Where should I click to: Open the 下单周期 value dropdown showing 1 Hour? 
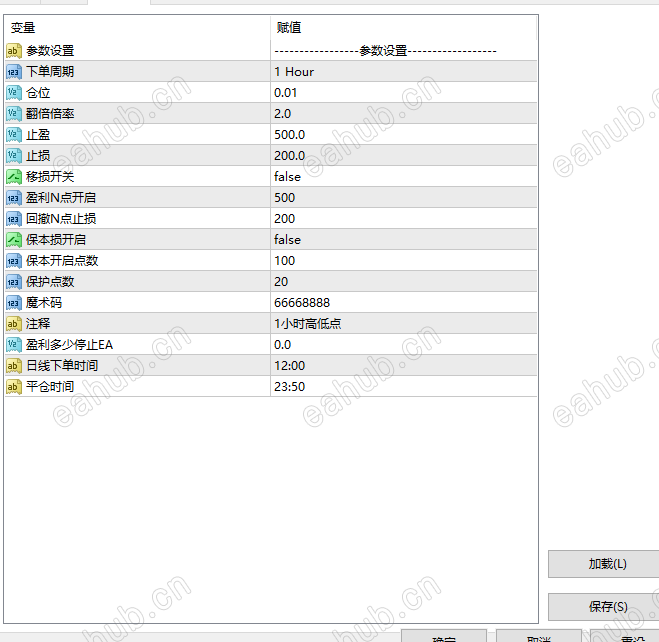coord(403,71)
